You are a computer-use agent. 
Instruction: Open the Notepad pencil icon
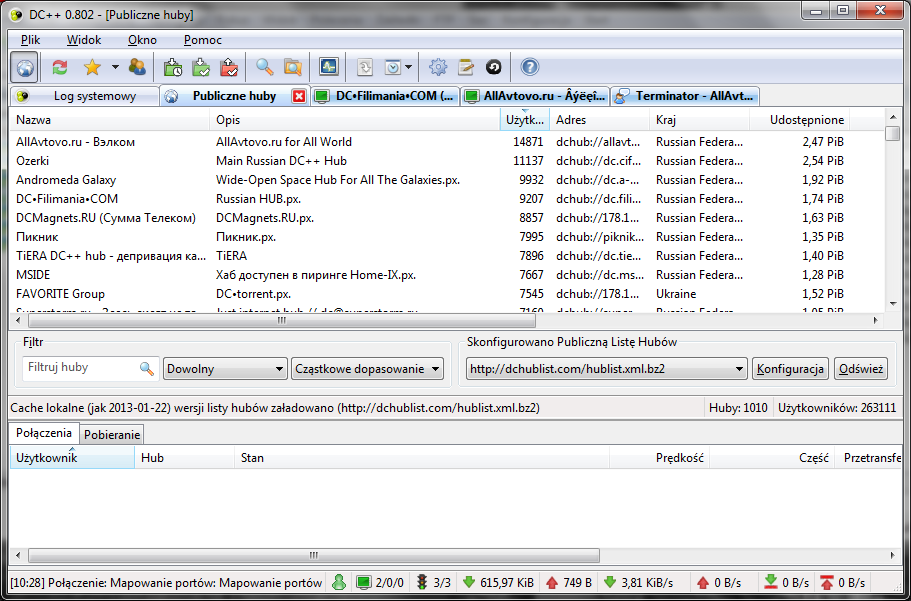[x=465, y=67]
